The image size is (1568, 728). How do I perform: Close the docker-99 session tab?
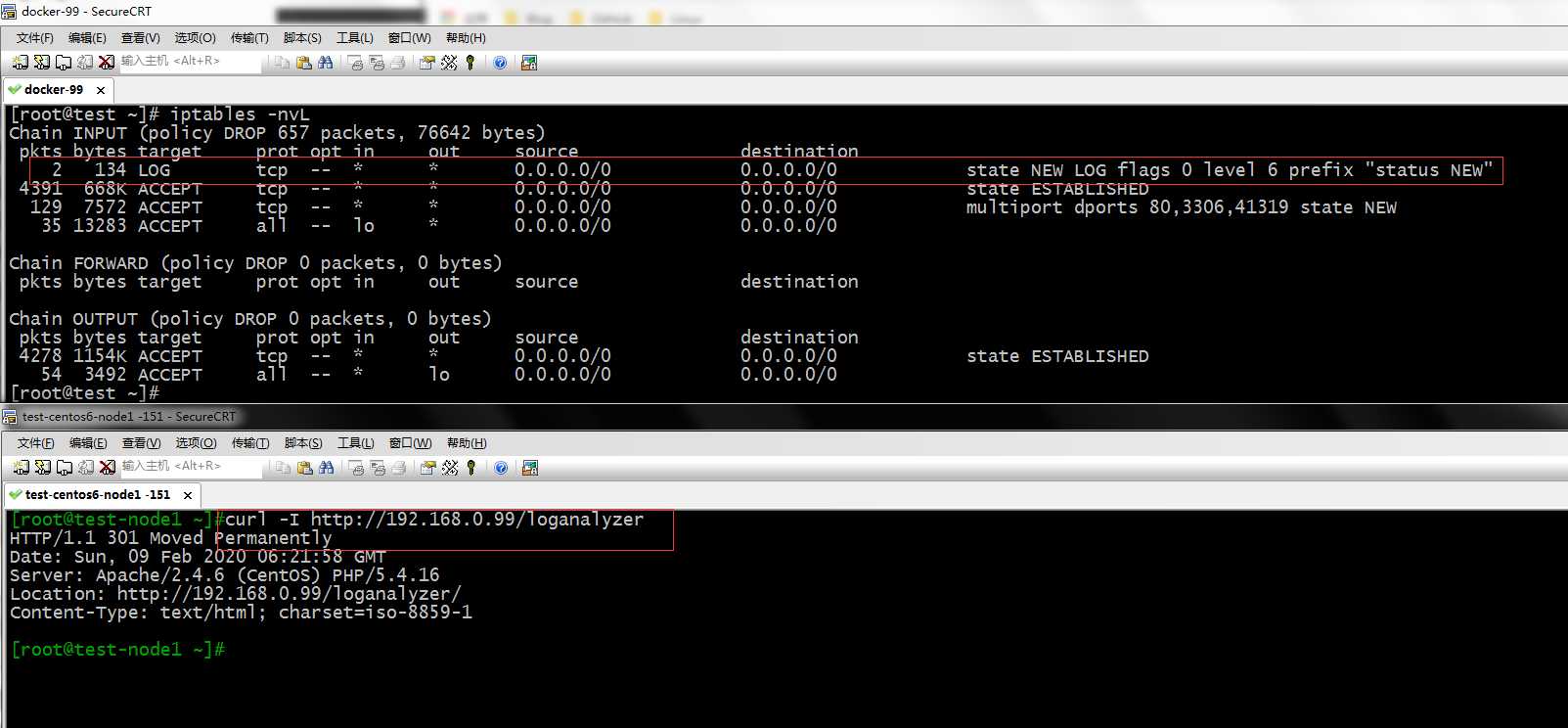(101, 90)
